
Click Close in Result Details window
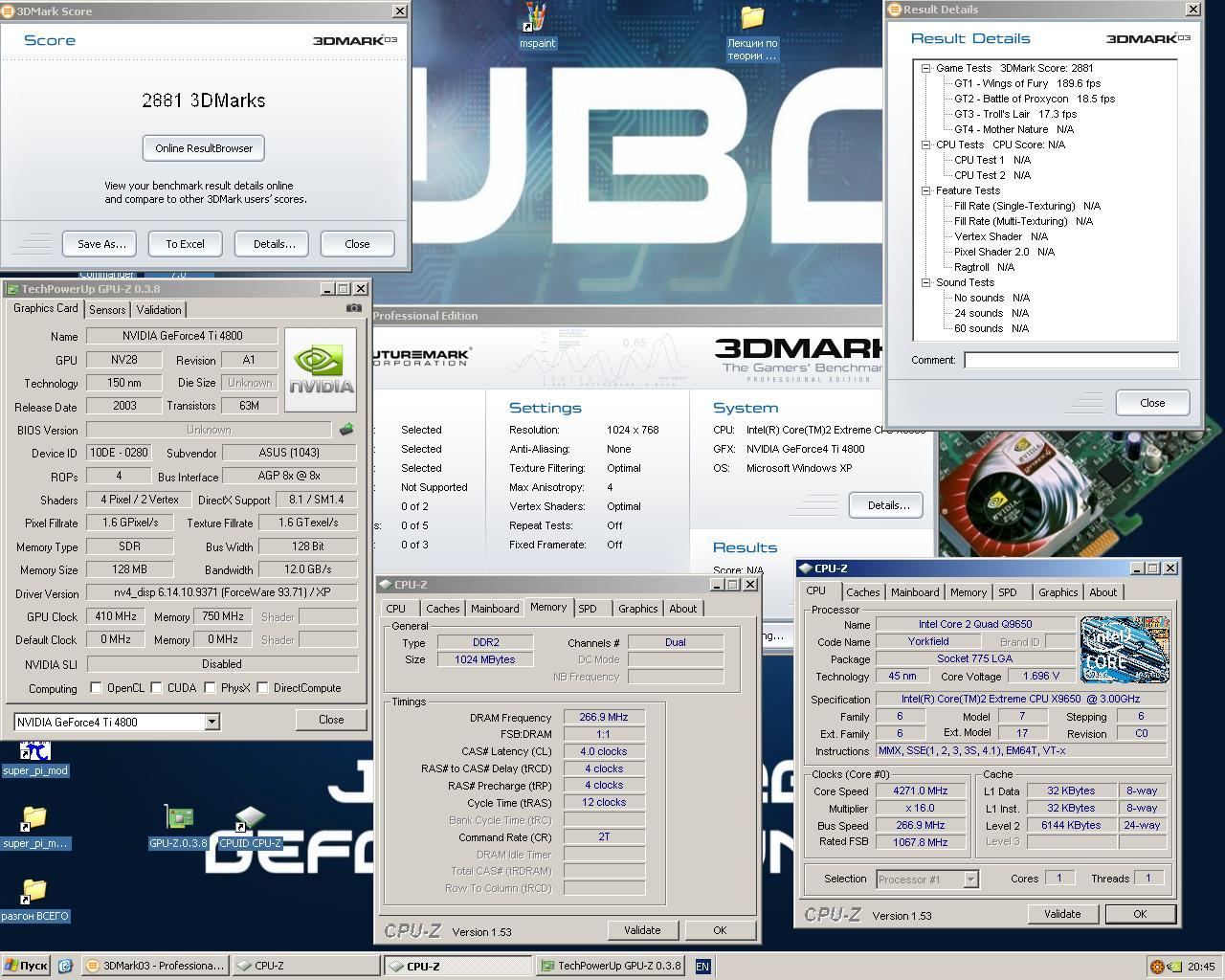(1152, 403)
